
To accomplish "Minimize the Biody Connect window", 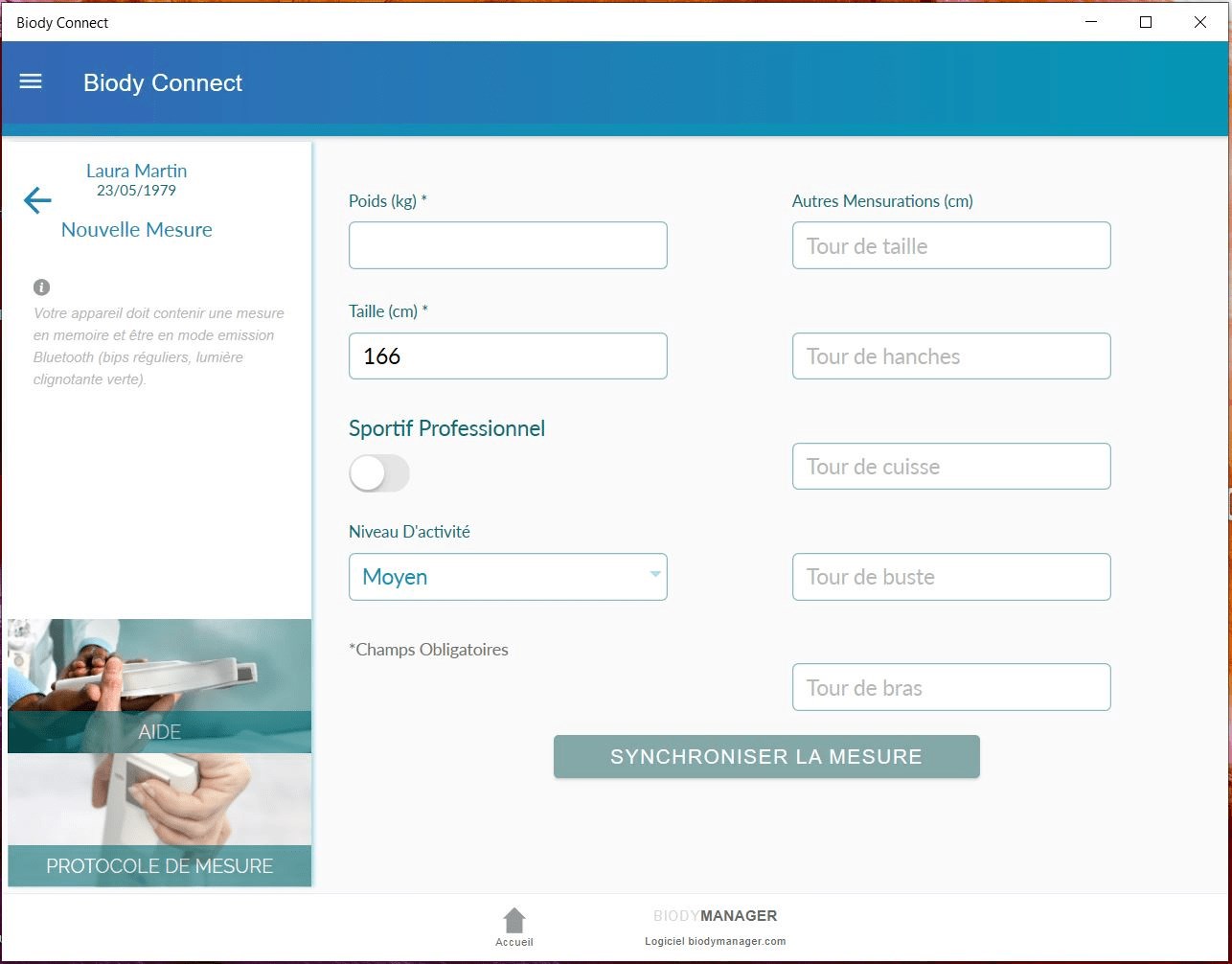I will coord(1091,22).
